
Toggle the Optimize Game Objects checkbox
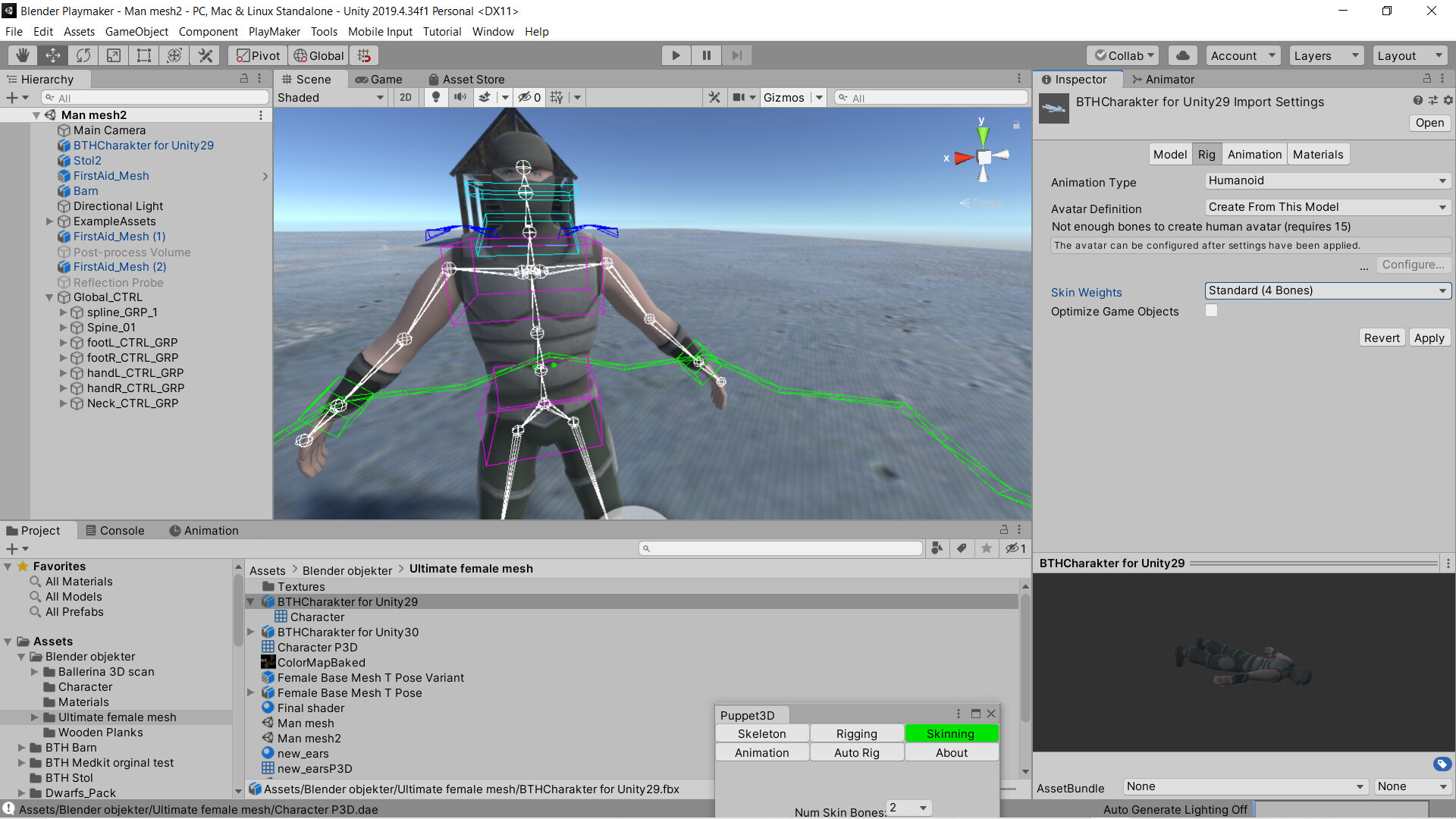click(x=1211, y=310)
